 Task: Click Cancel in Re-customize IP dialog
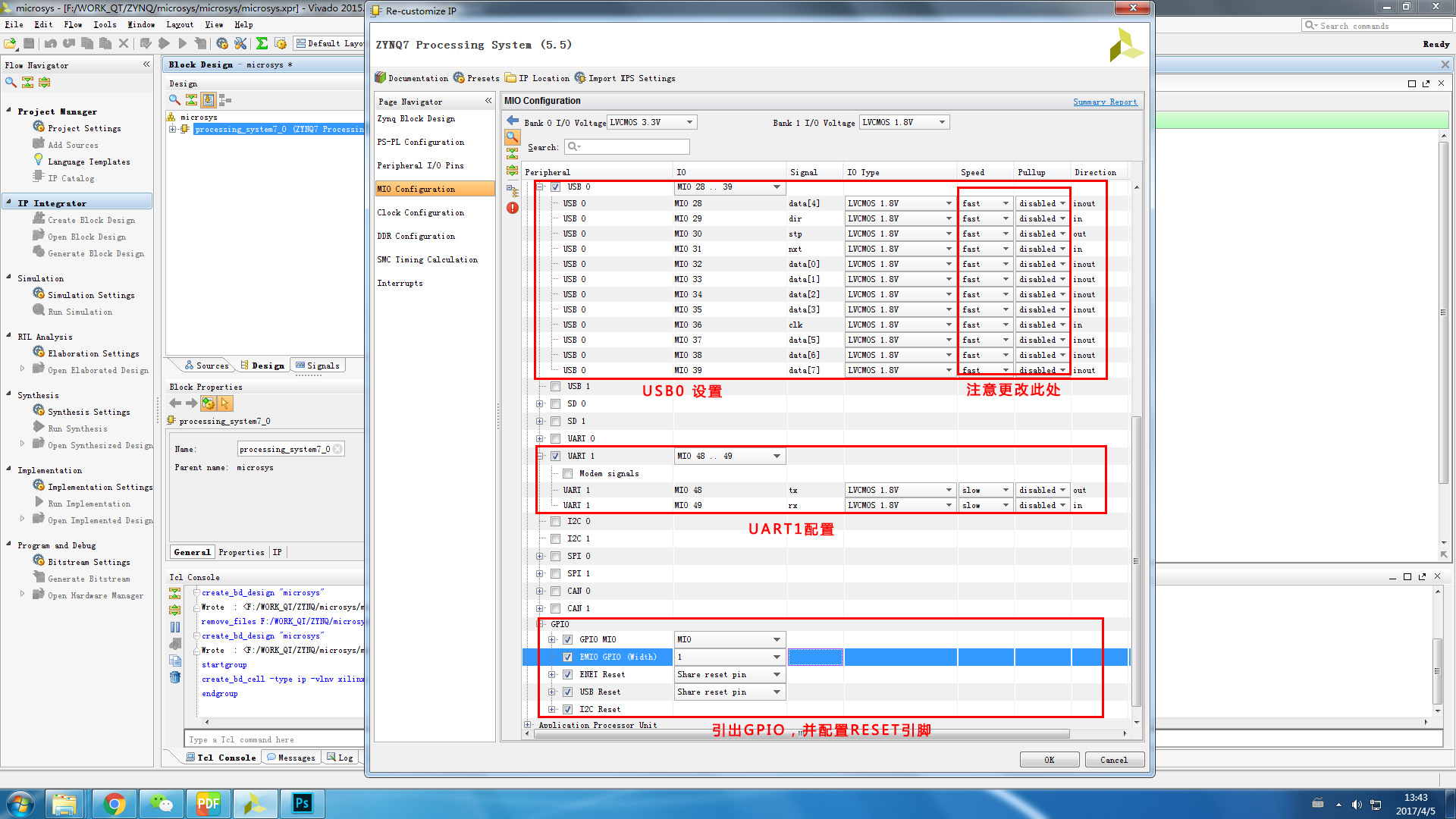point(1114,759)
